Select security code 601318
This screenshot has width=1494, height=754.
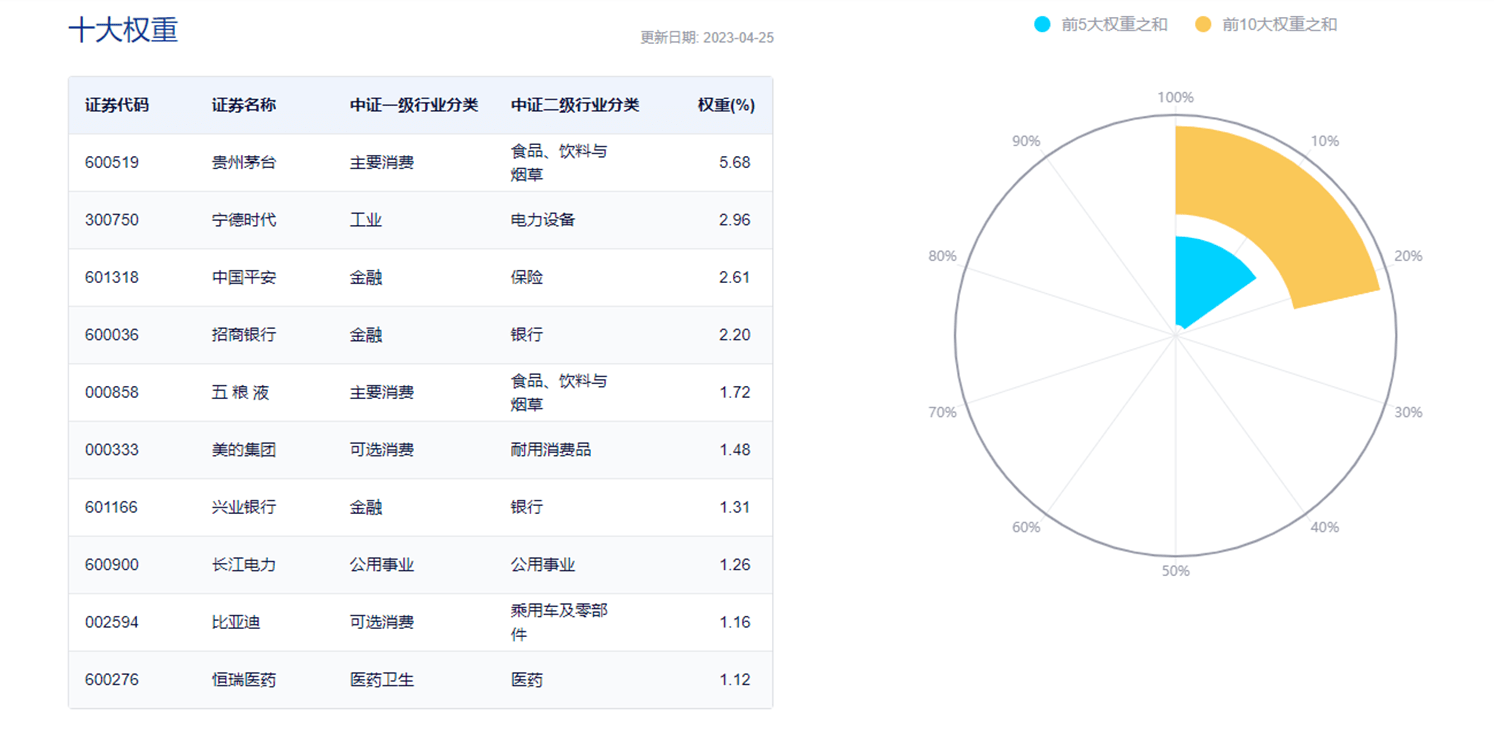point(112,277)
